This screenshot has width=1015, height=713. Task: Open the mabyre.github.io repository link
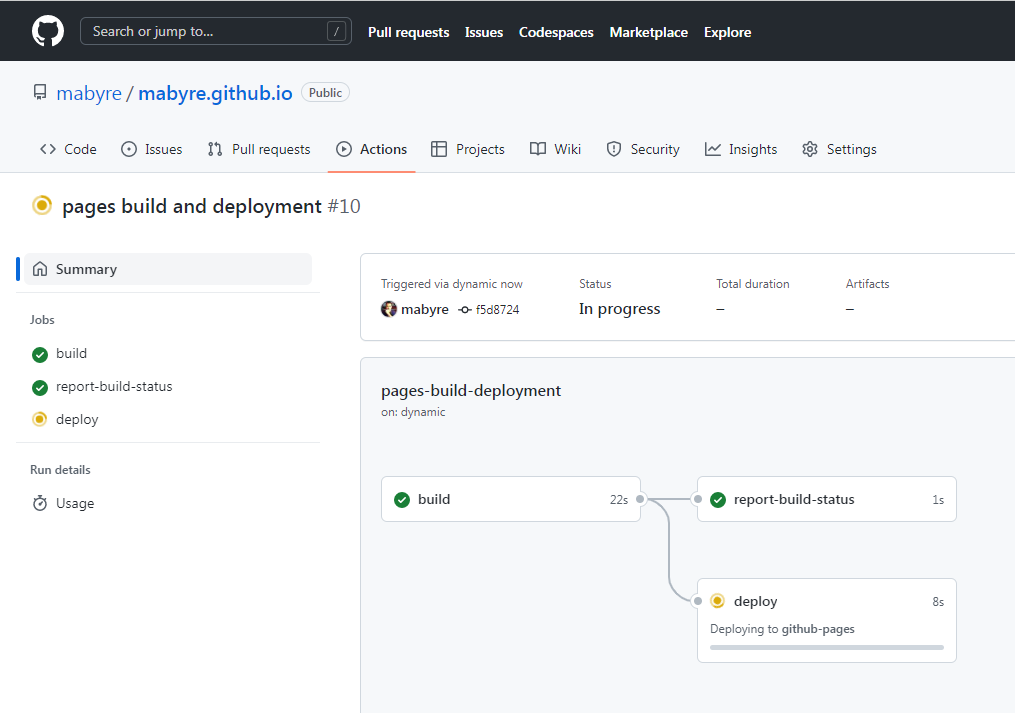[x=216, y=93]
